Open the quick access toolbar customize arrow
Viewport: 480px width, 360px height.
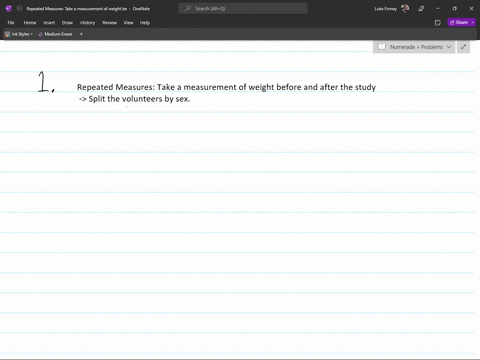tap(81, 34)
